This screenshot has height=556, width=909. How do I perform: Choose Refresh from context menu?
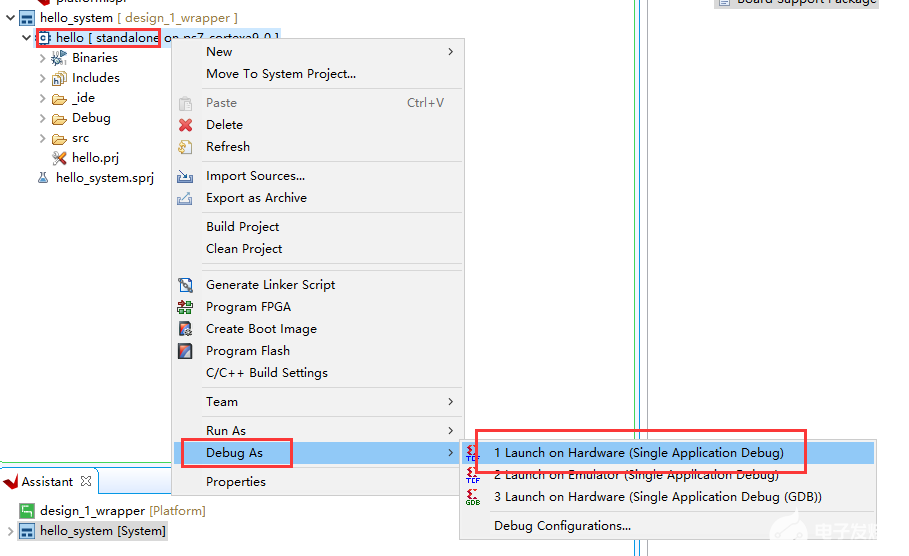tap(319, 147)
